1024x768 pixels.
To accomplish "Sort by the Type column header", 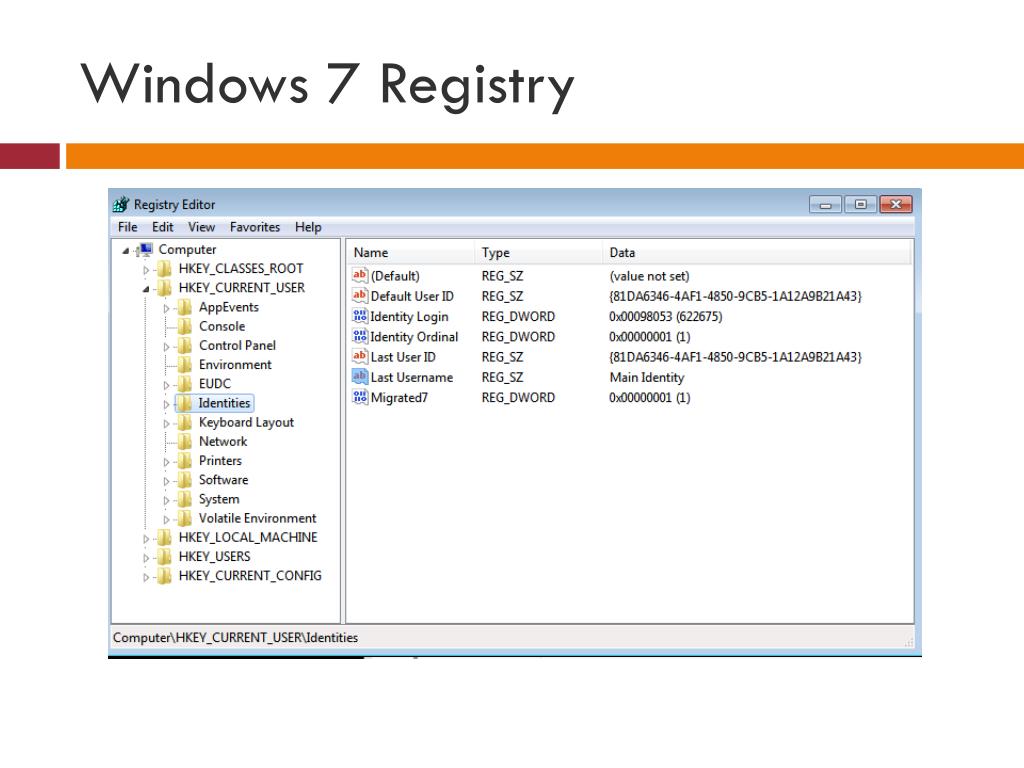I will (x=538, y=253).
